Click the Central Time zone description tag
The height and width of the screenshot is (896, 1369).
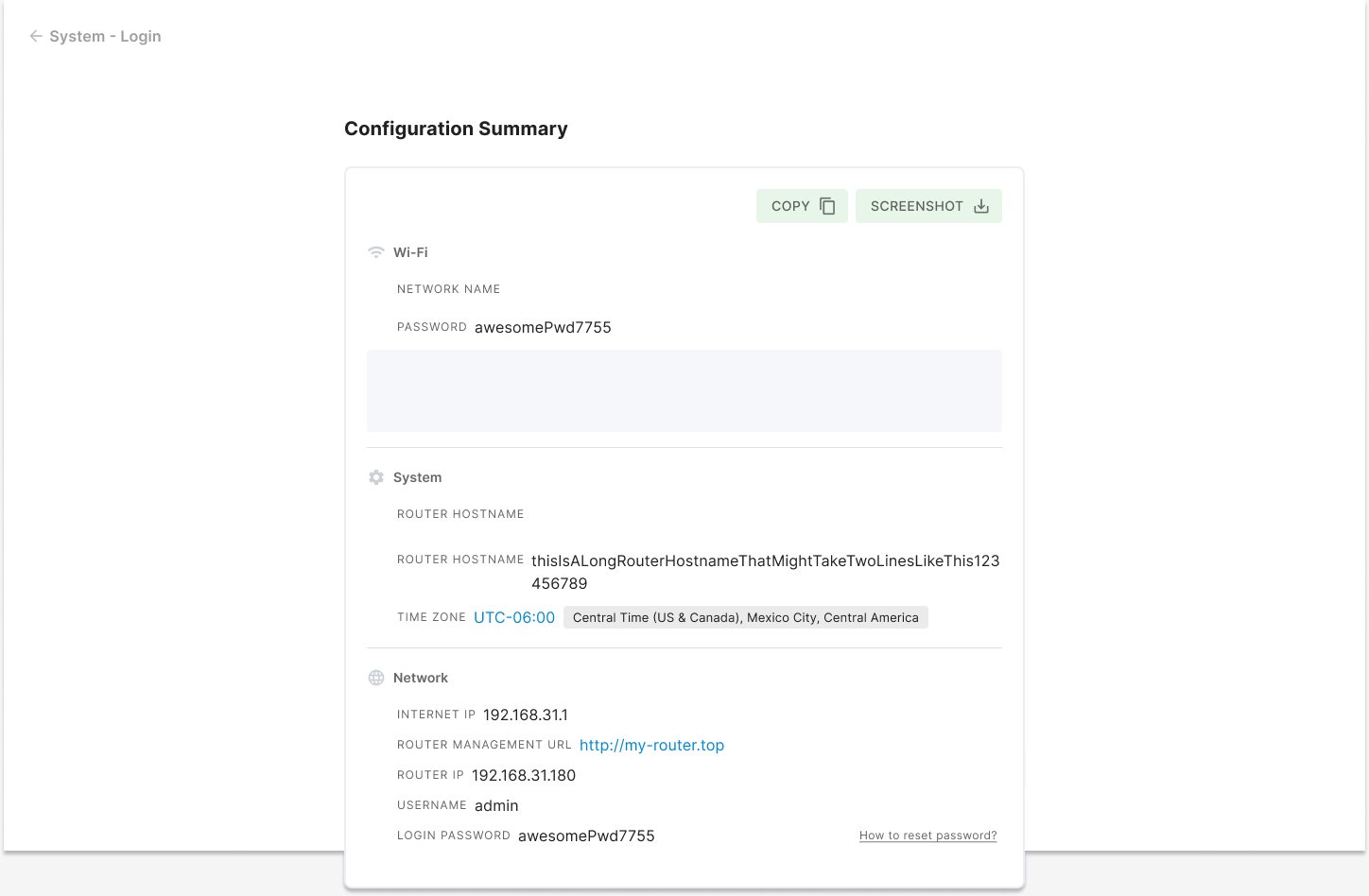[746, 617]
